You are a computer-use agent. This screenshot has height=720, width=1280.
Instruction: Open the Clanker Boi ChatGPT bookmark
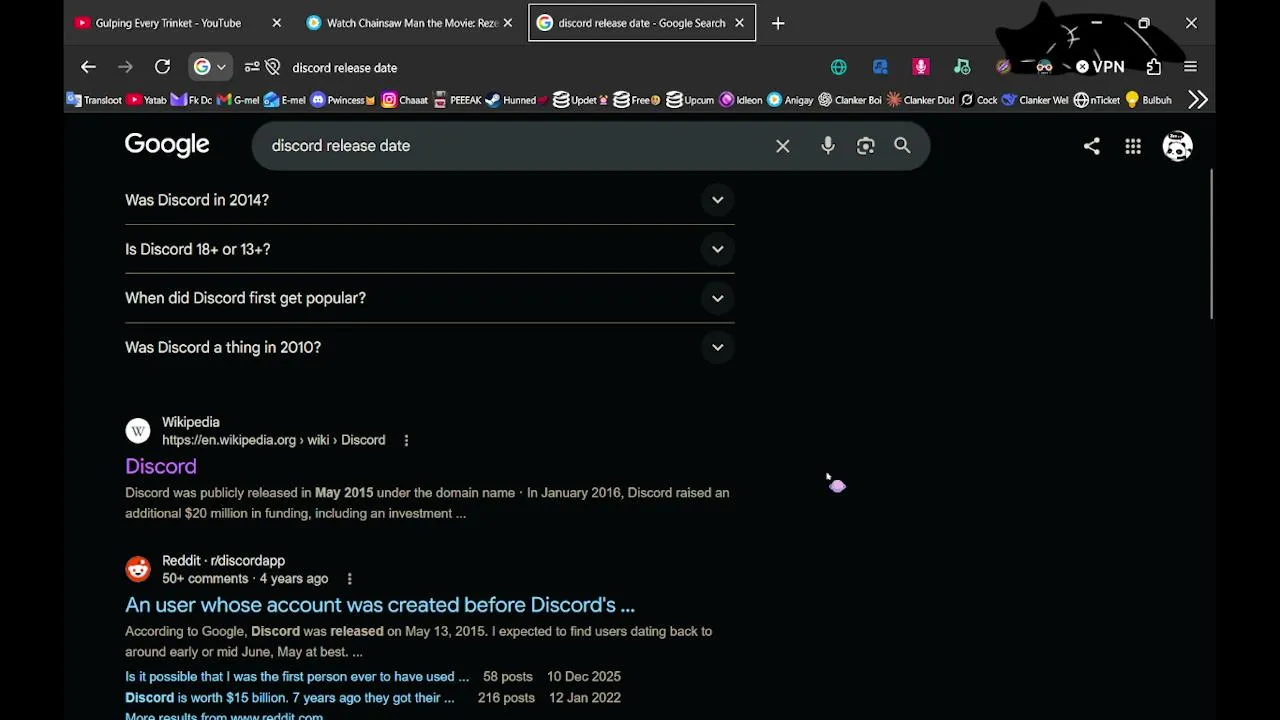[850, 100]
